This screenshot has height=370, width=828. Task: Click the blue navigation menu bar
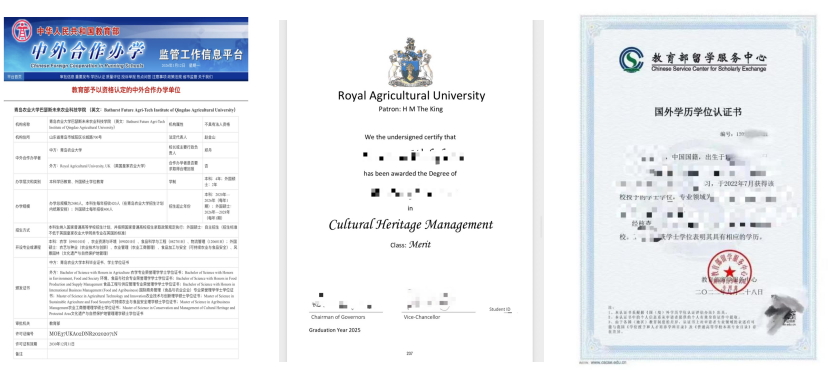(x=126, y=77)
